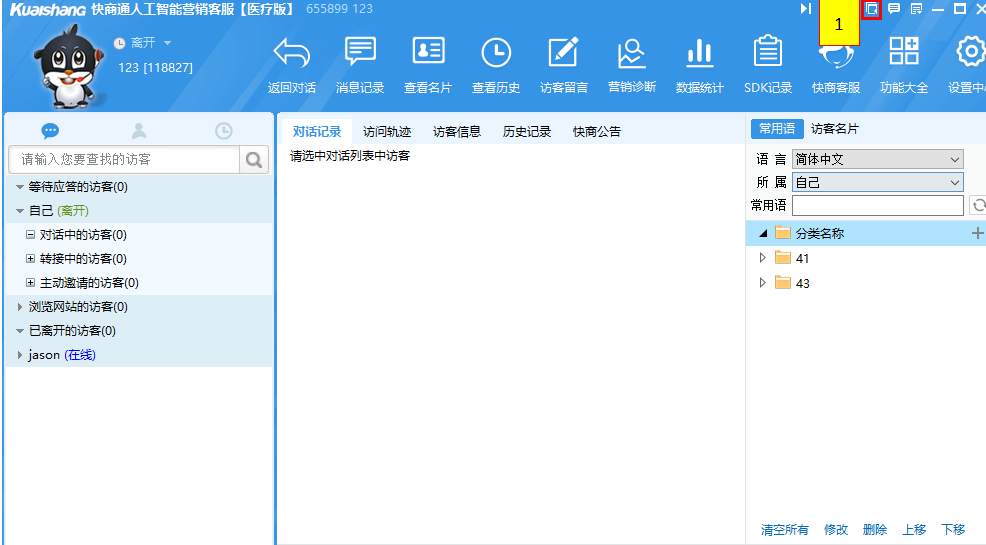Collapse 对话中的访客 tree node
The image size is (986, 545).
point(30,235)
